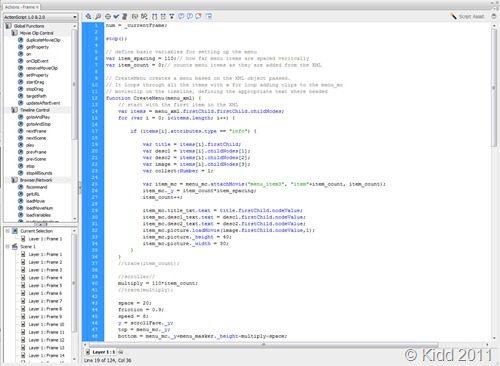Click Show code hint icon
The height and width of the screenshot is (366, 500).
135,16
